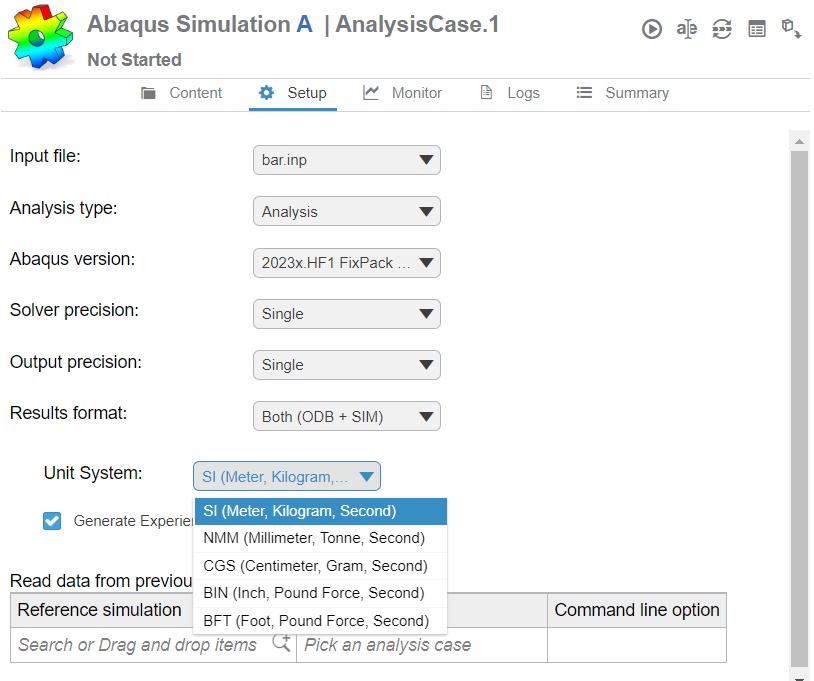Click the vertical scrollbar on the right
814x681 pixels.
click(799, 400)
